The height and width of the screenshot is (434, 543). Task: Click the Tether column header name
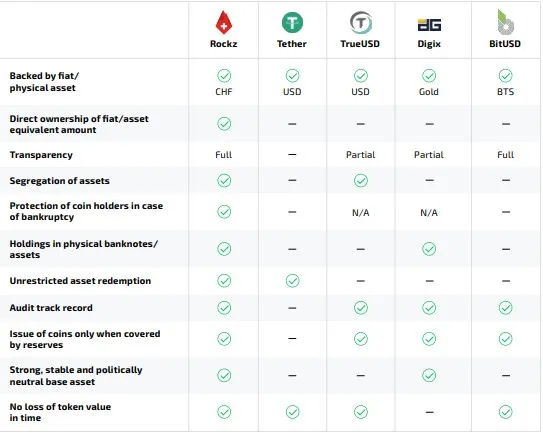point(292,44)
